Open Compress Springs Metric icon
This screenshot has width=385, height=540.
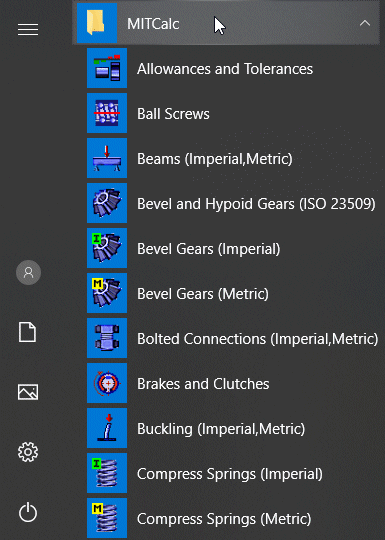(107, 518)
